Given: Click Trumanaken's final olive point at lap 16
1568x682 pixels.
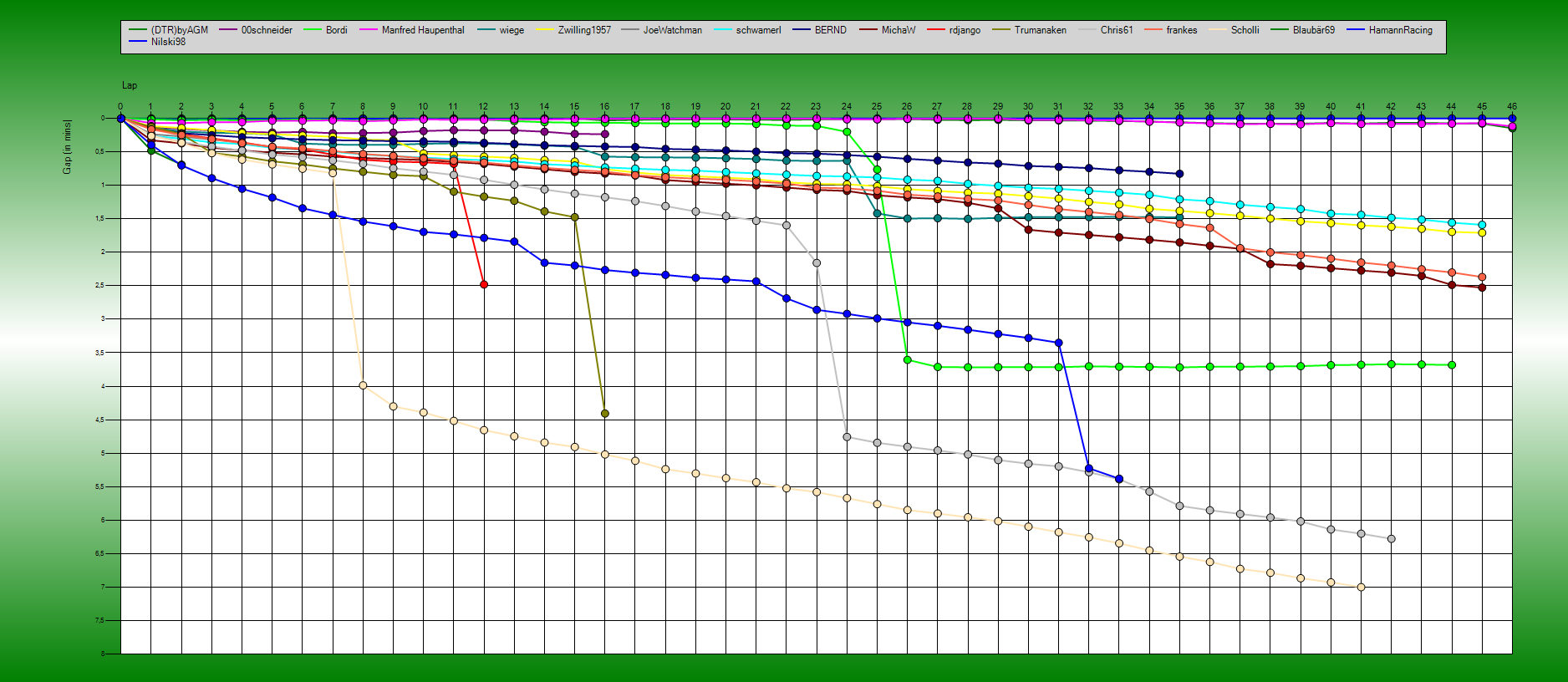Looking at the screenshot, I should [x=605, y=414].
